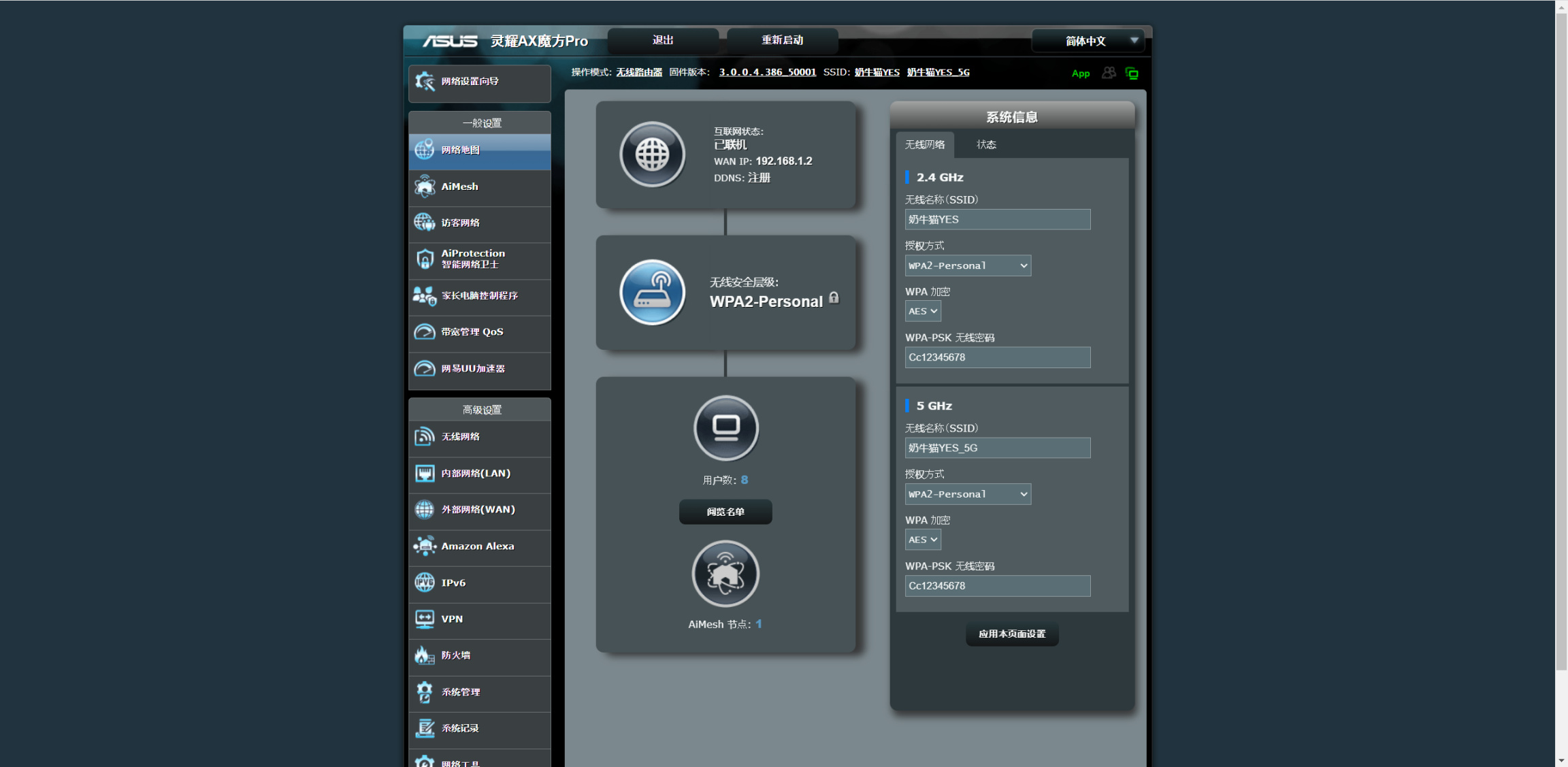1568x767 pixels.
Task: Click the firmware version link
Action: point(767,72)
